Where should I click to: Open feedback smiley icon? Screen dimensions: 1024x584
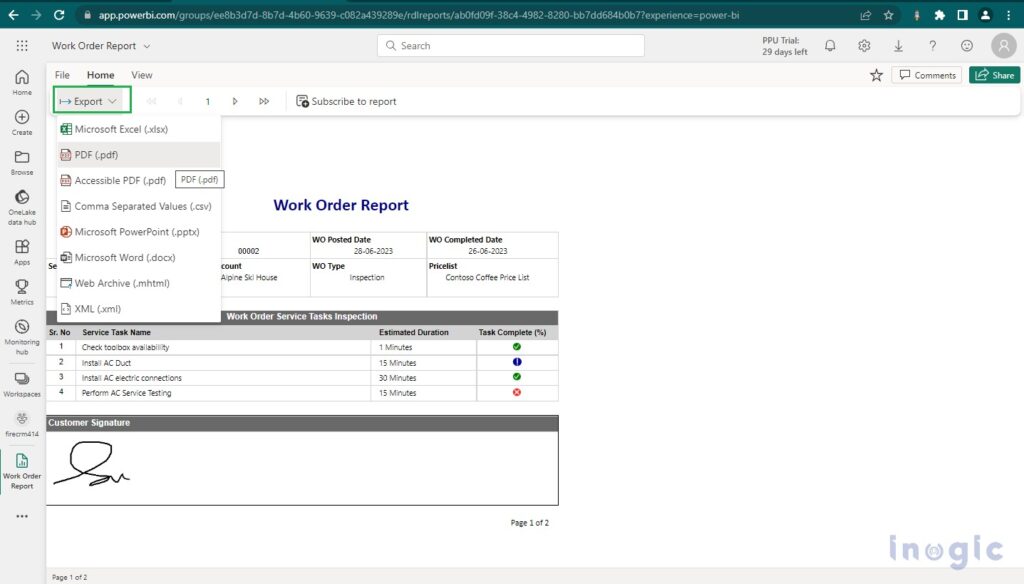click(967, 46)
